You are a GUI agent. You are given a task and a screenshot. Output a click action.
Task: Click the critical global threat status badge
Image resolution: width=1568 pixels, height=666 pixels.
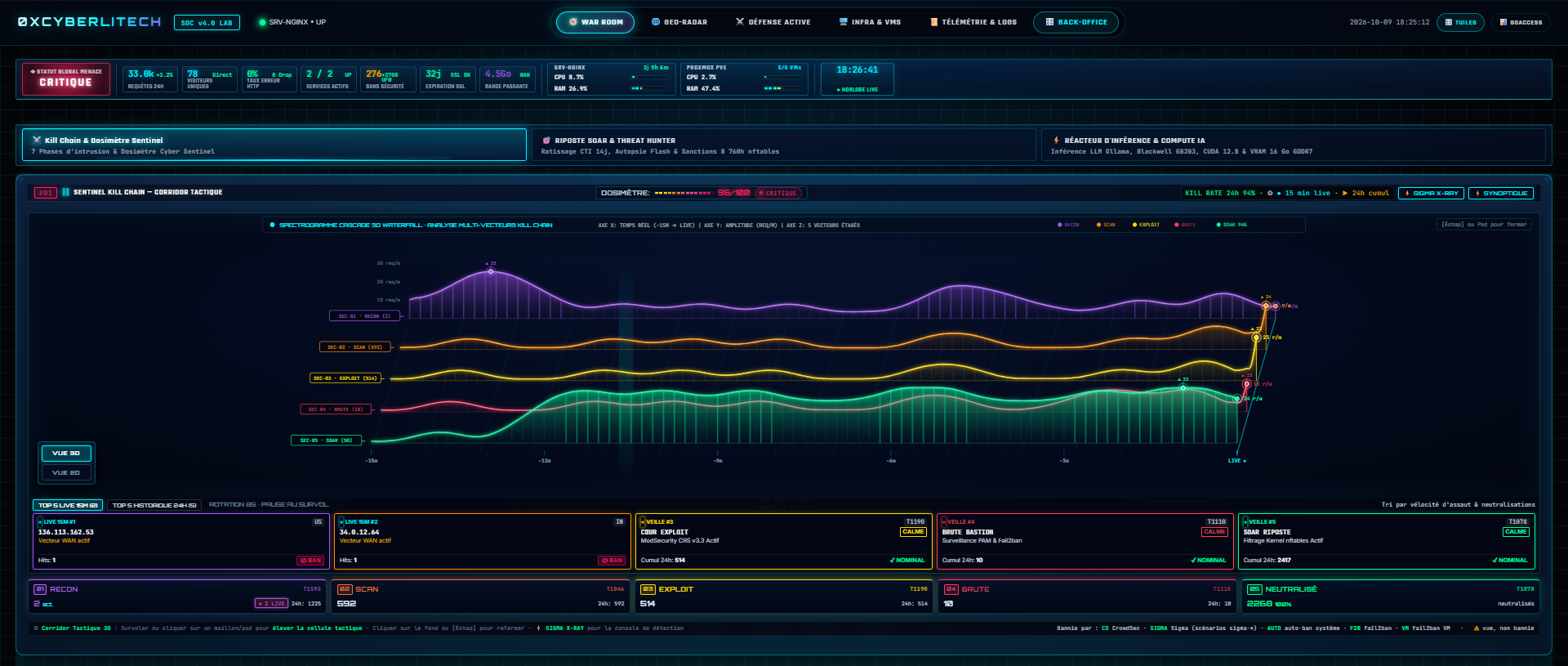66,79
